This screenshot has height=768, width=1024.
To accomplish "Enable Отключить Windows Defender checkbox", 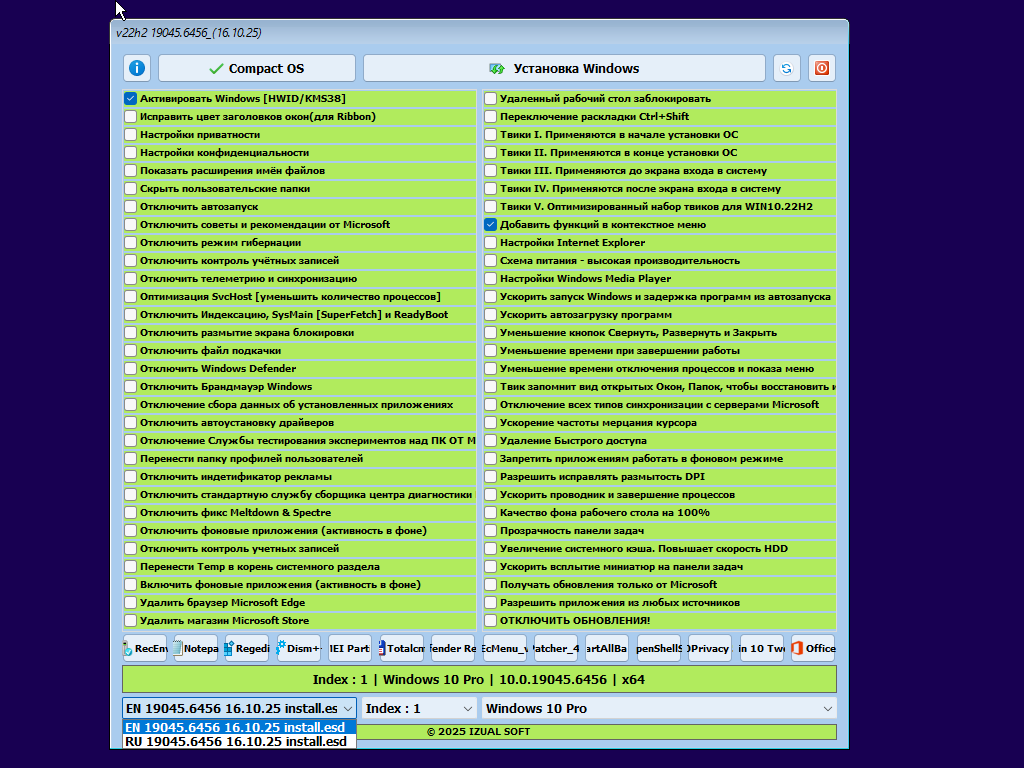I will pos(130,369).
